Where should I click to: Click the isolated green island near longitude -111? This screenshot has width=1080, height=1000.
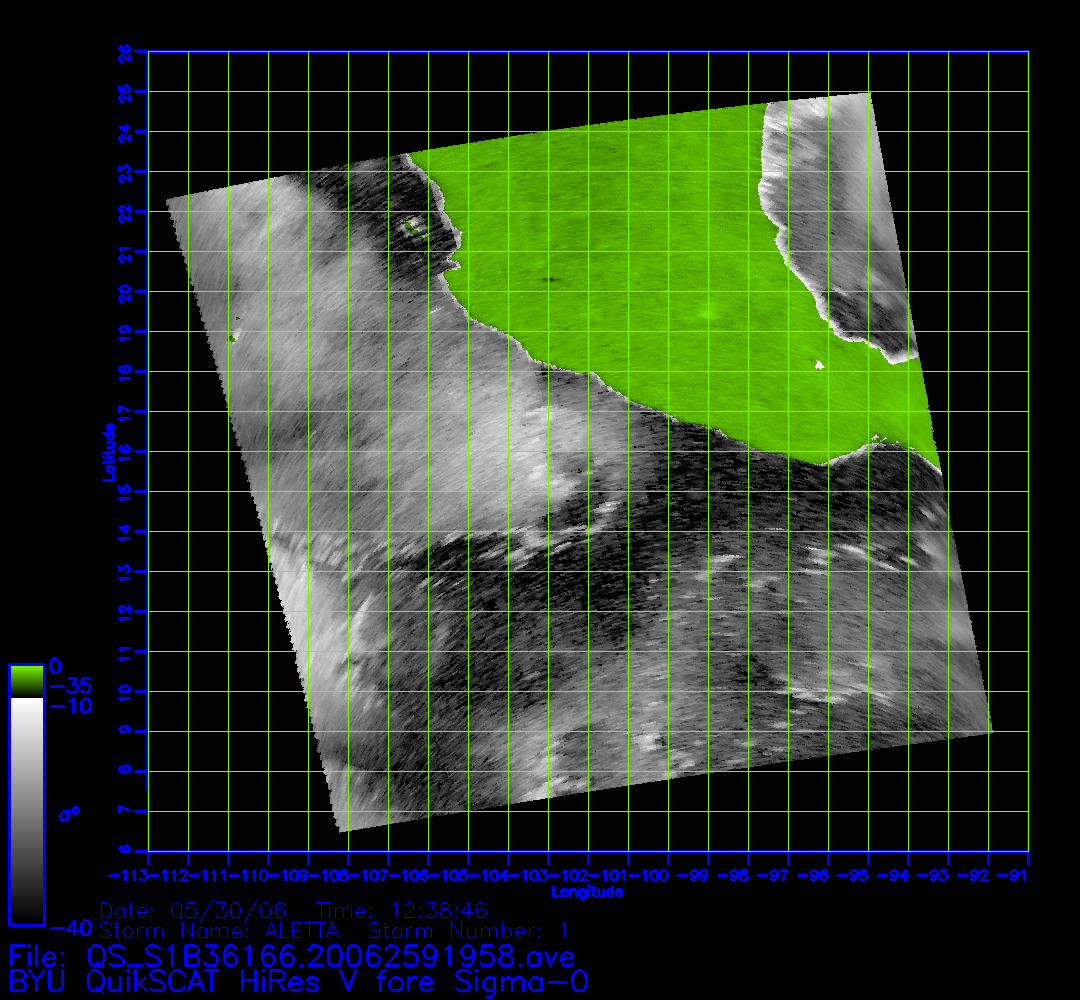point(232,339)
